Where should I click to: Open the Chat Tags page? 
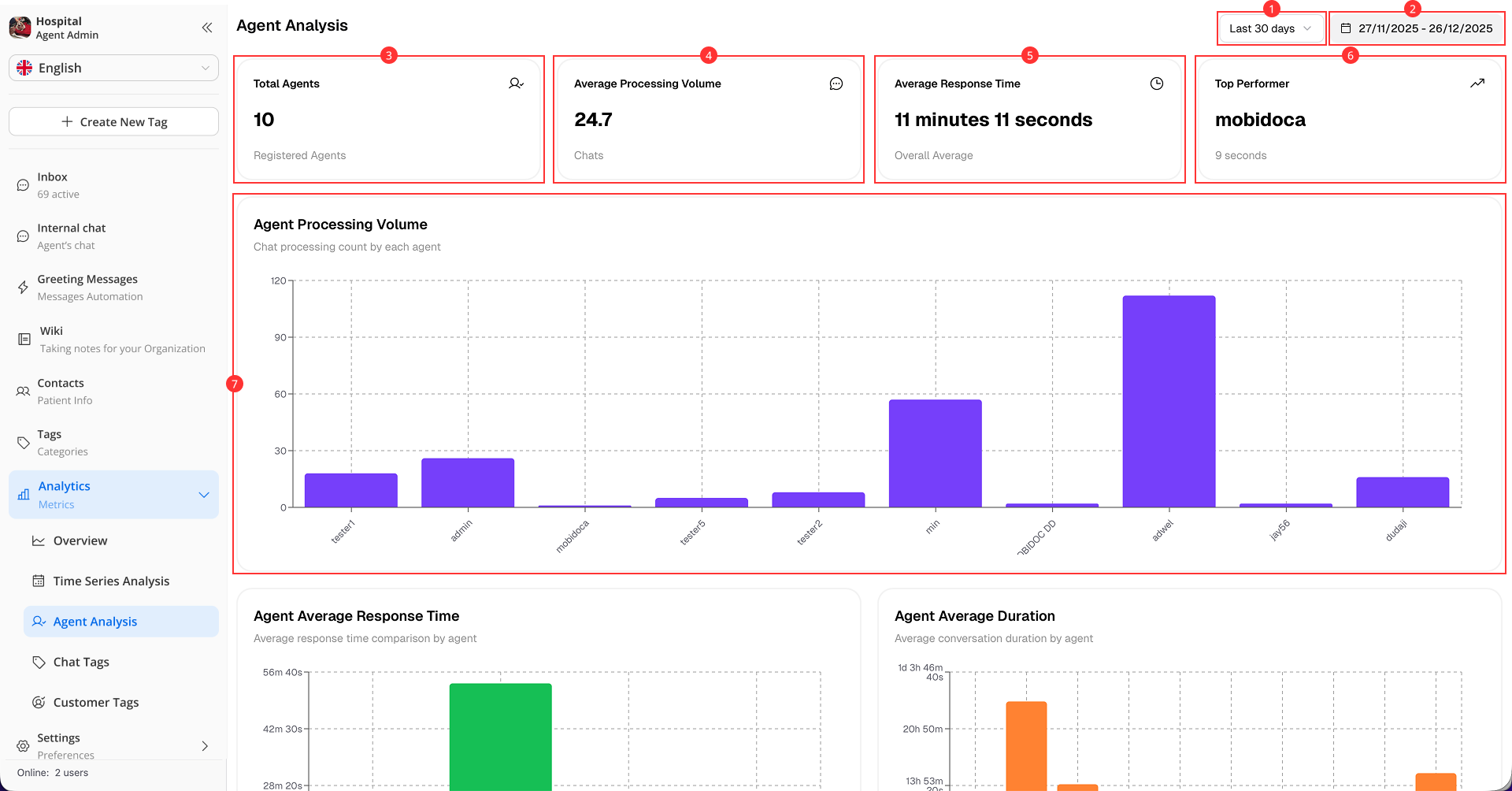tap(81, 662)
